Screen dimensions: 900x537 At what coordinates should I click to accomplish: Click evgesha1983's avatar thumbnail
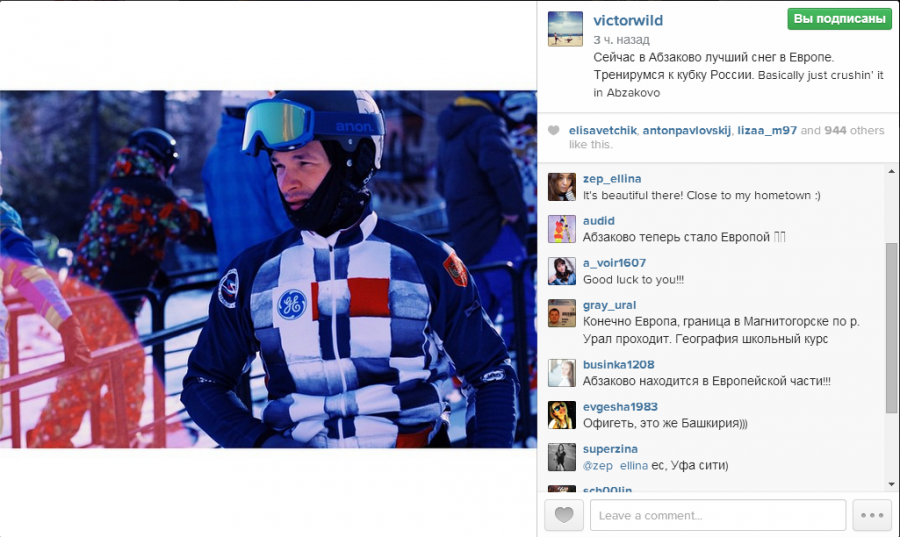pyautogui.click(x=562, y=415)
